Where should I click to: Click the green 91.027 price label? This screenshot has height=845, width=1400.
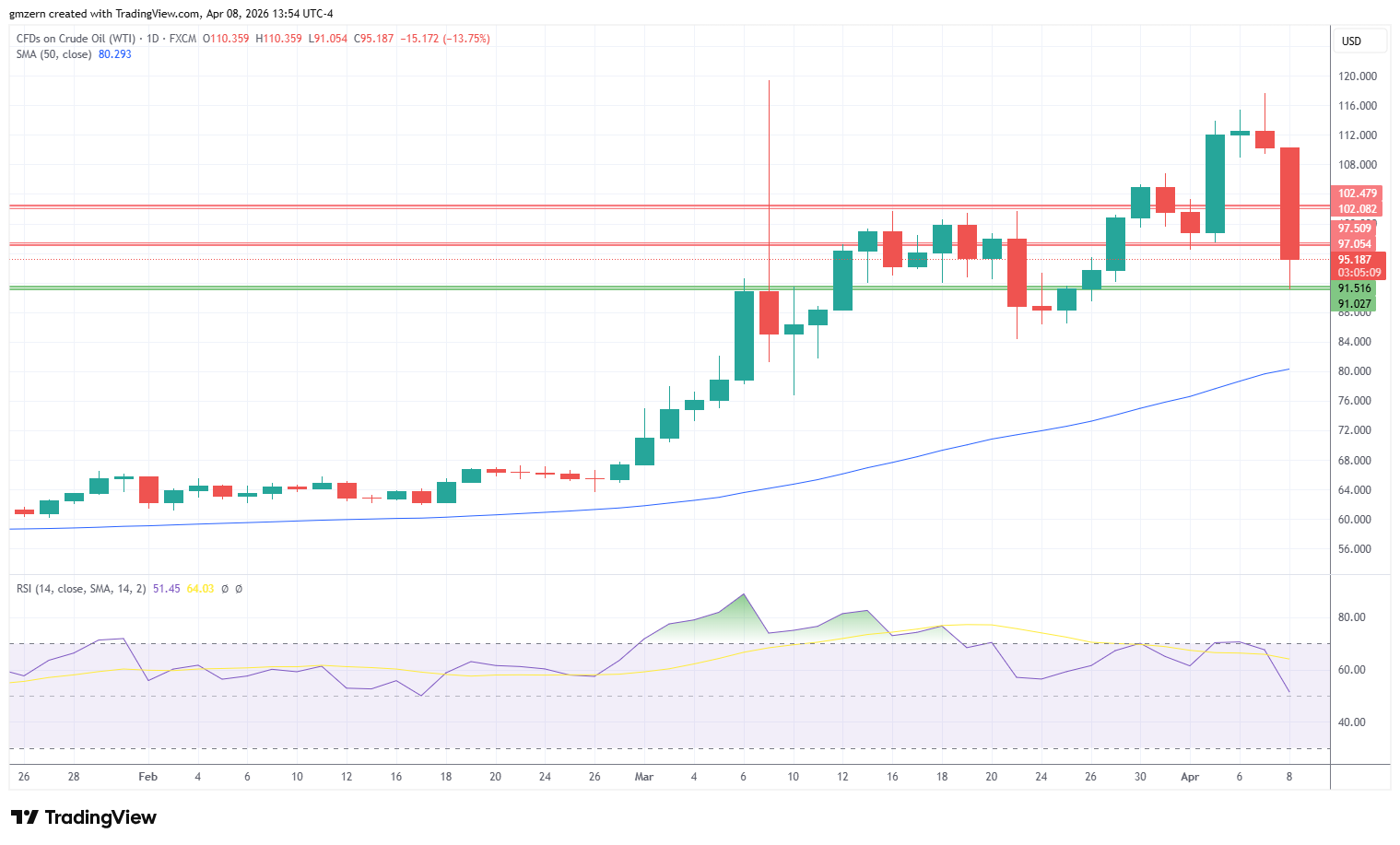[1355, 304]
